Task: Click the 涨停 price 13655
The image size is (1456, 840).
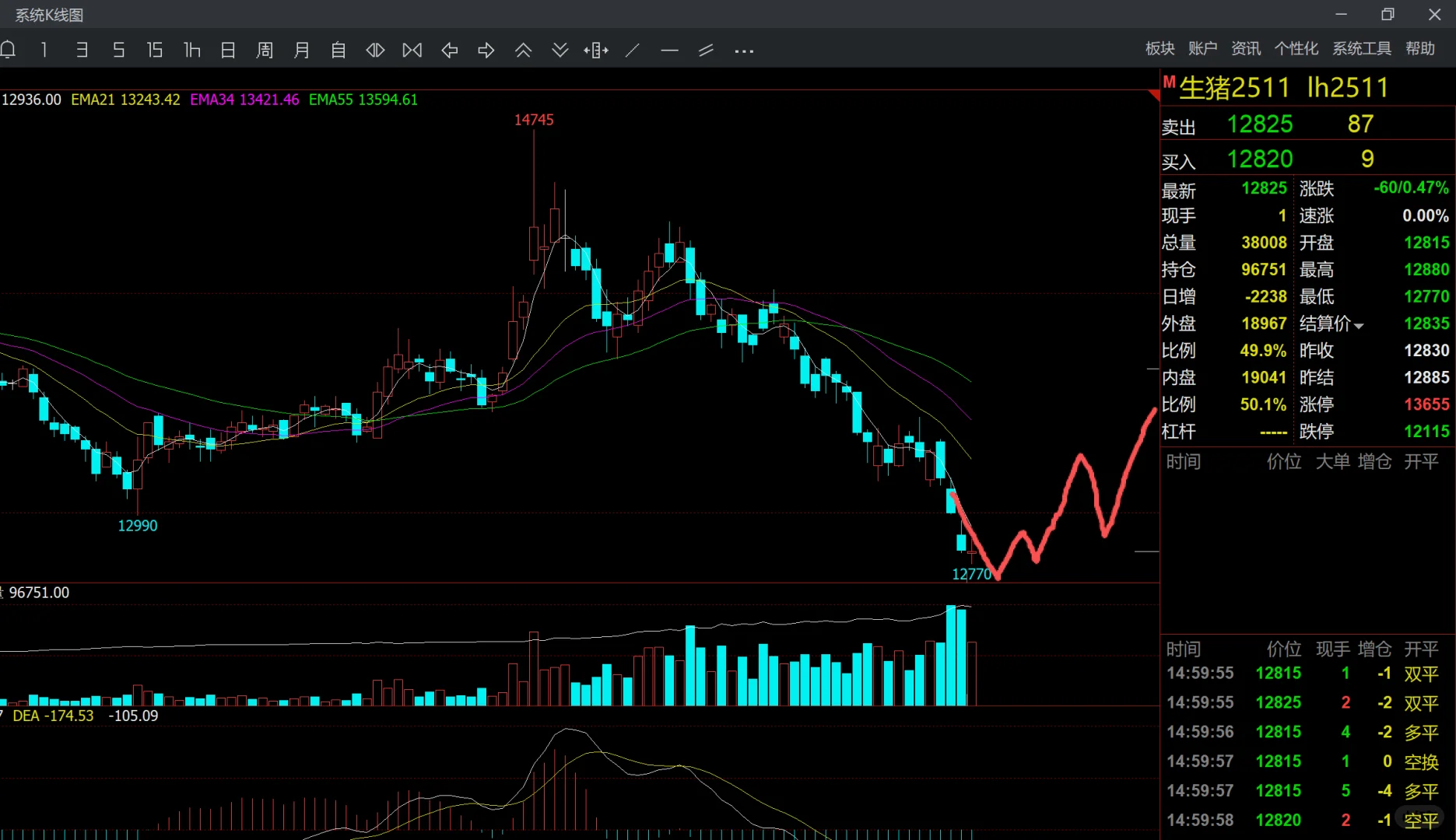Action: pos(1426,404)
